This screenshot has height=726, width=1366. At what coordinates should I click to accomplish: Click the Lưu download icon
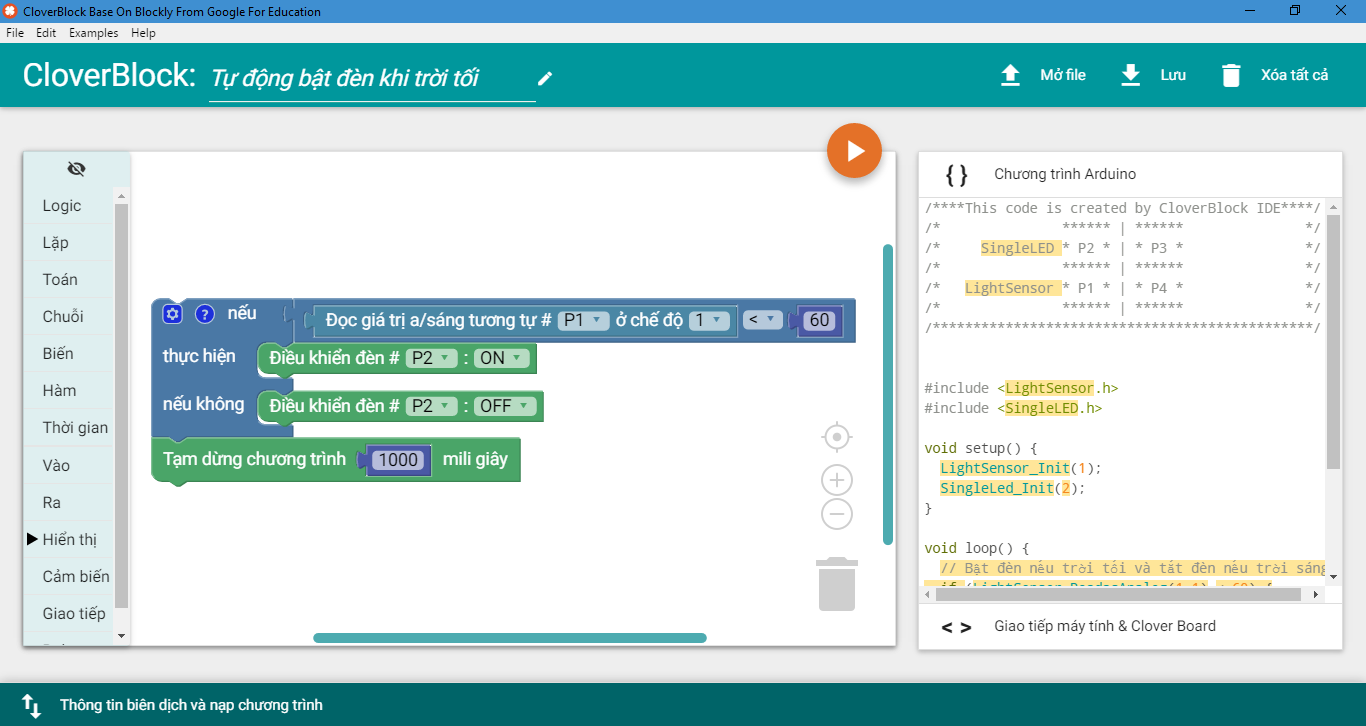tap(1131, 76)
